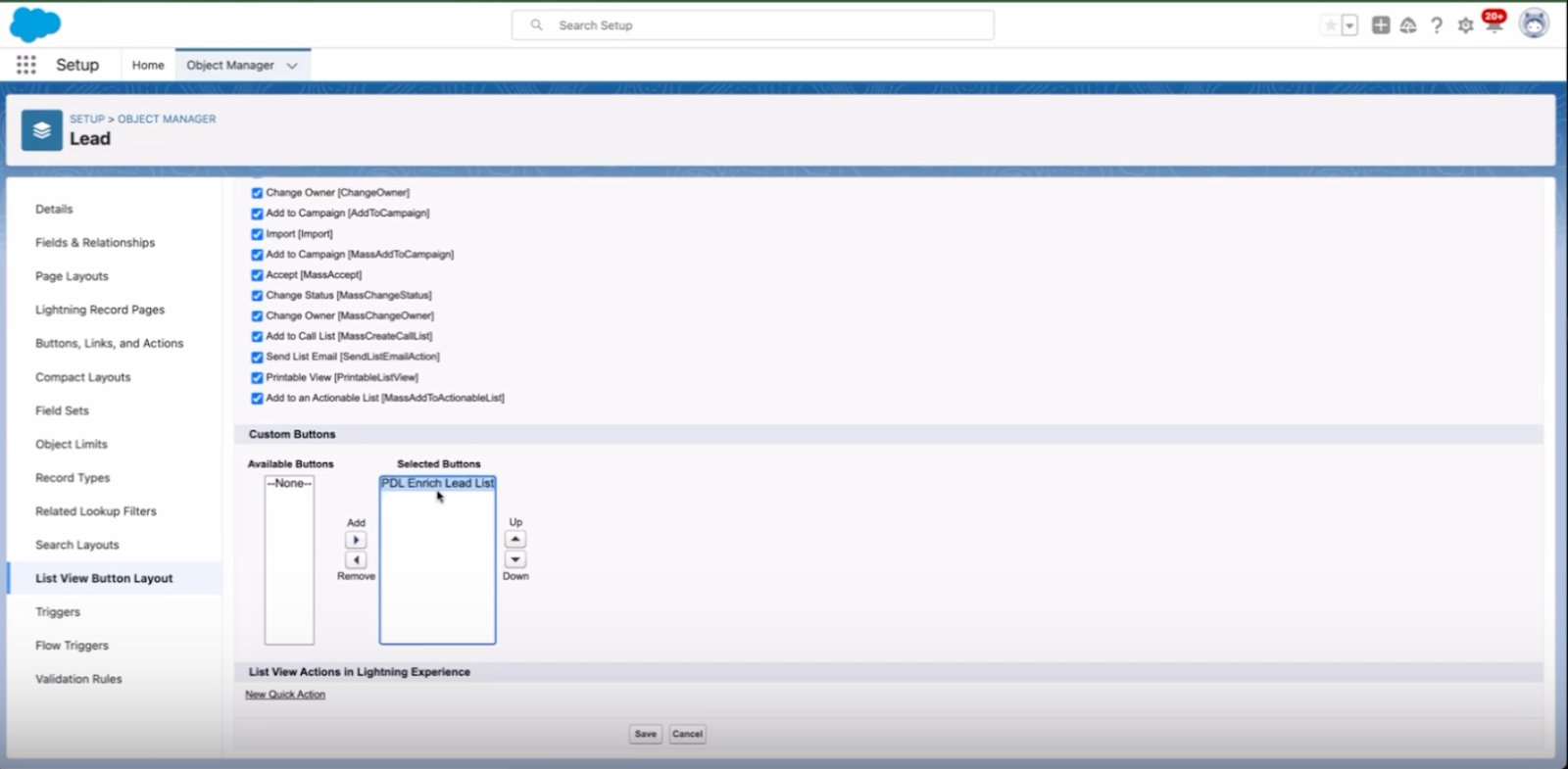Click the New Quick Action link

(x=285, y=695)
